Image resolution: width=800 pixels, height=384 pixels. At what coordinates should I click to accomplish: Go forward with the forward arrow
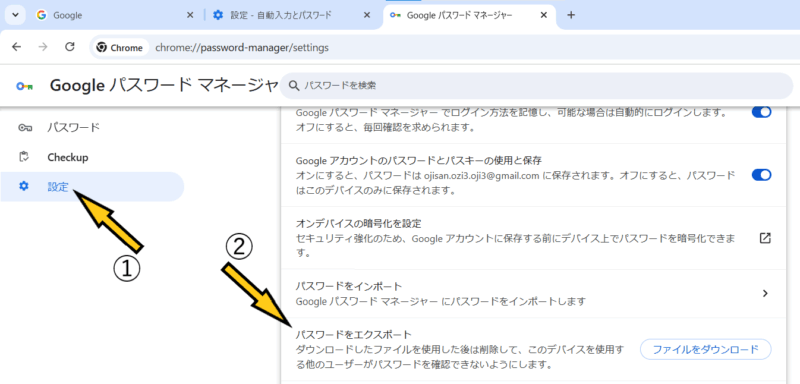43,47
